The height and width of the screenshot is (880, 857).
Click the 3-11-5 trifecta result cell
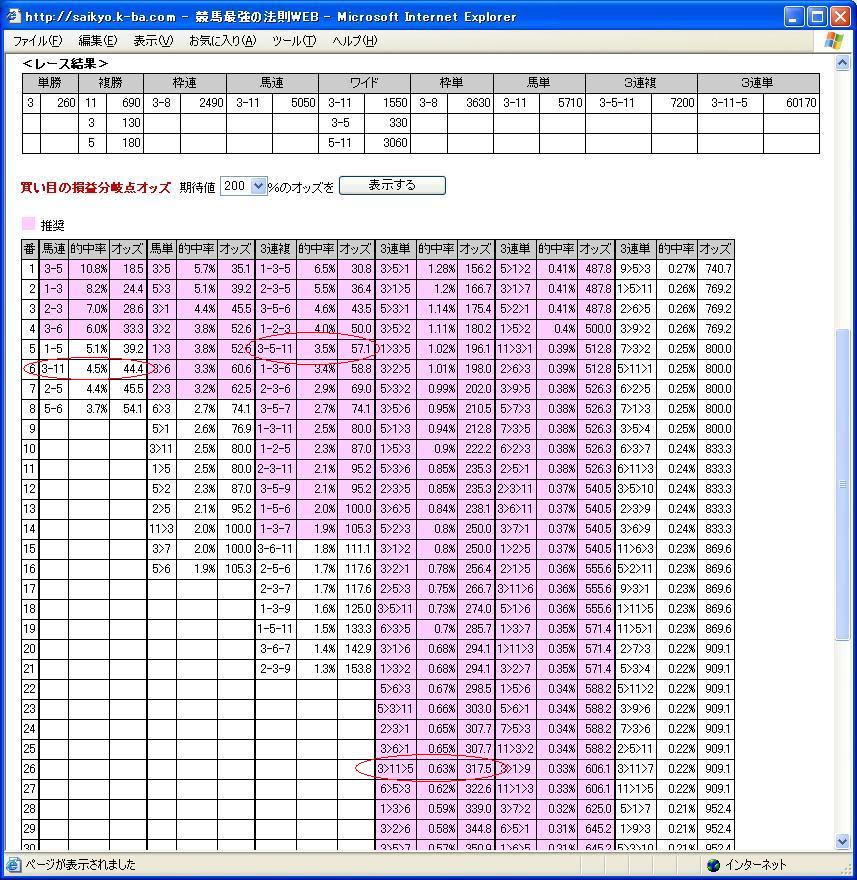pos(730,103)
